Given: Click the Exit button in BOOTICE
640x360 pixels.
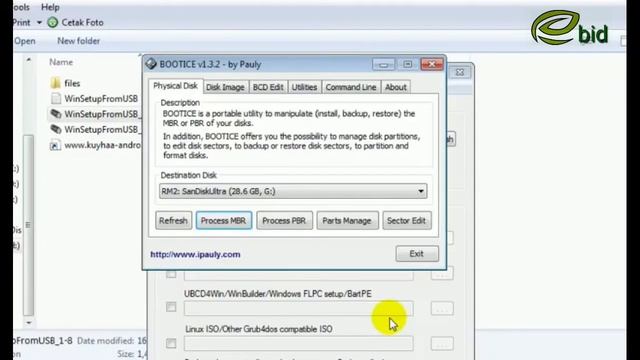Looking at the screenshot, I should click(x=417, y=253).
